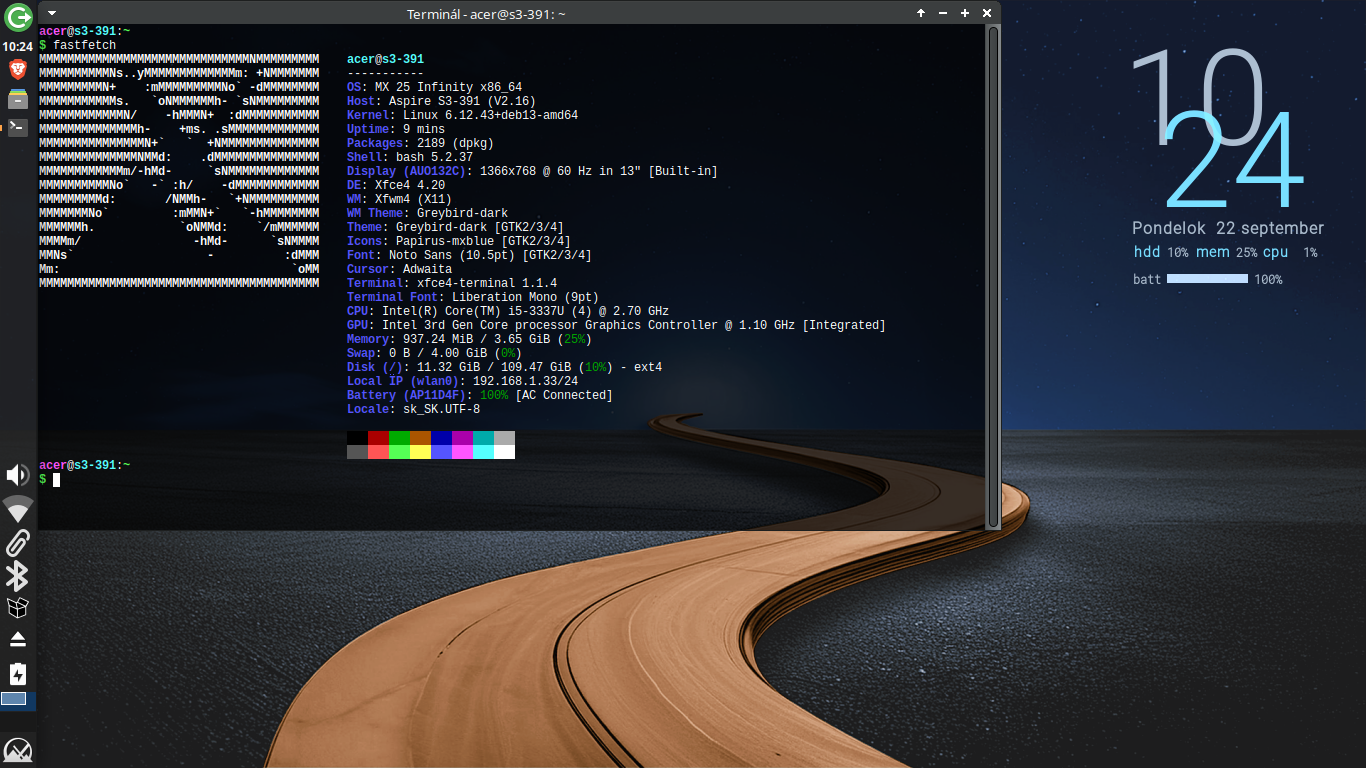Image resolution: width=1366 pixels, height=768 pixels.
Task: Click the terminal vertical scrollbar
Action: pos(993,277)
